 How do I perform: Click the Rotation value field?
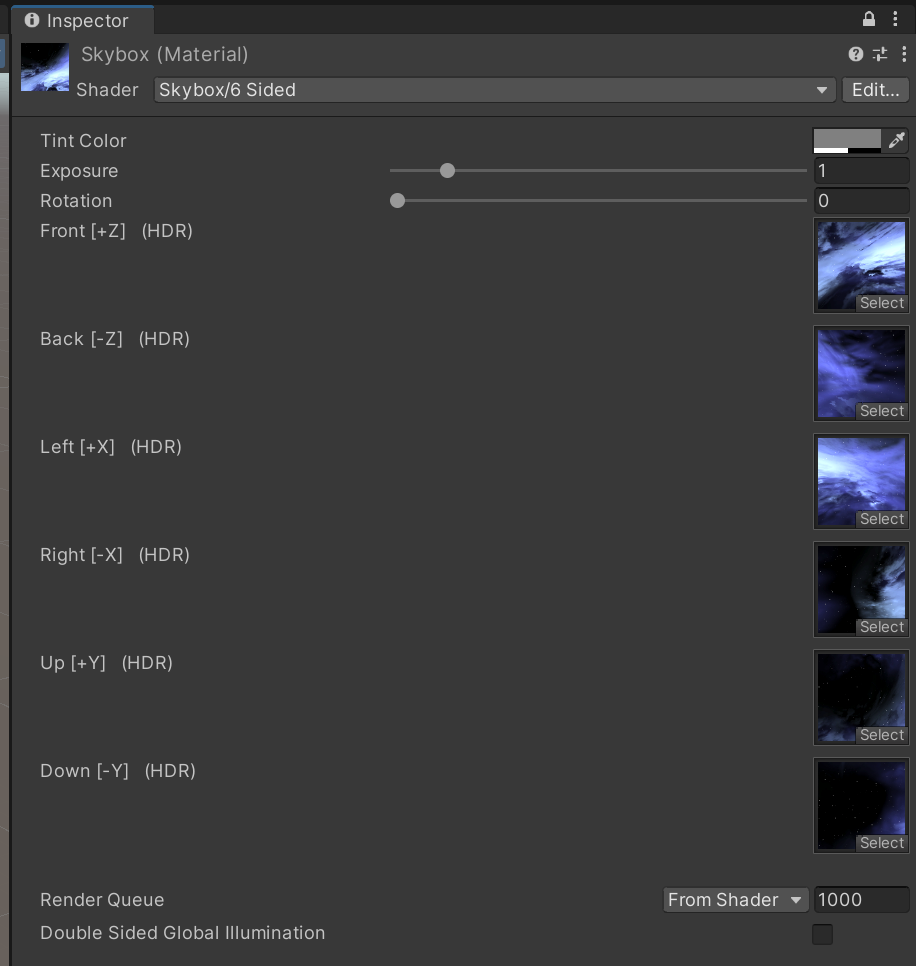click(x=861, y=201)
